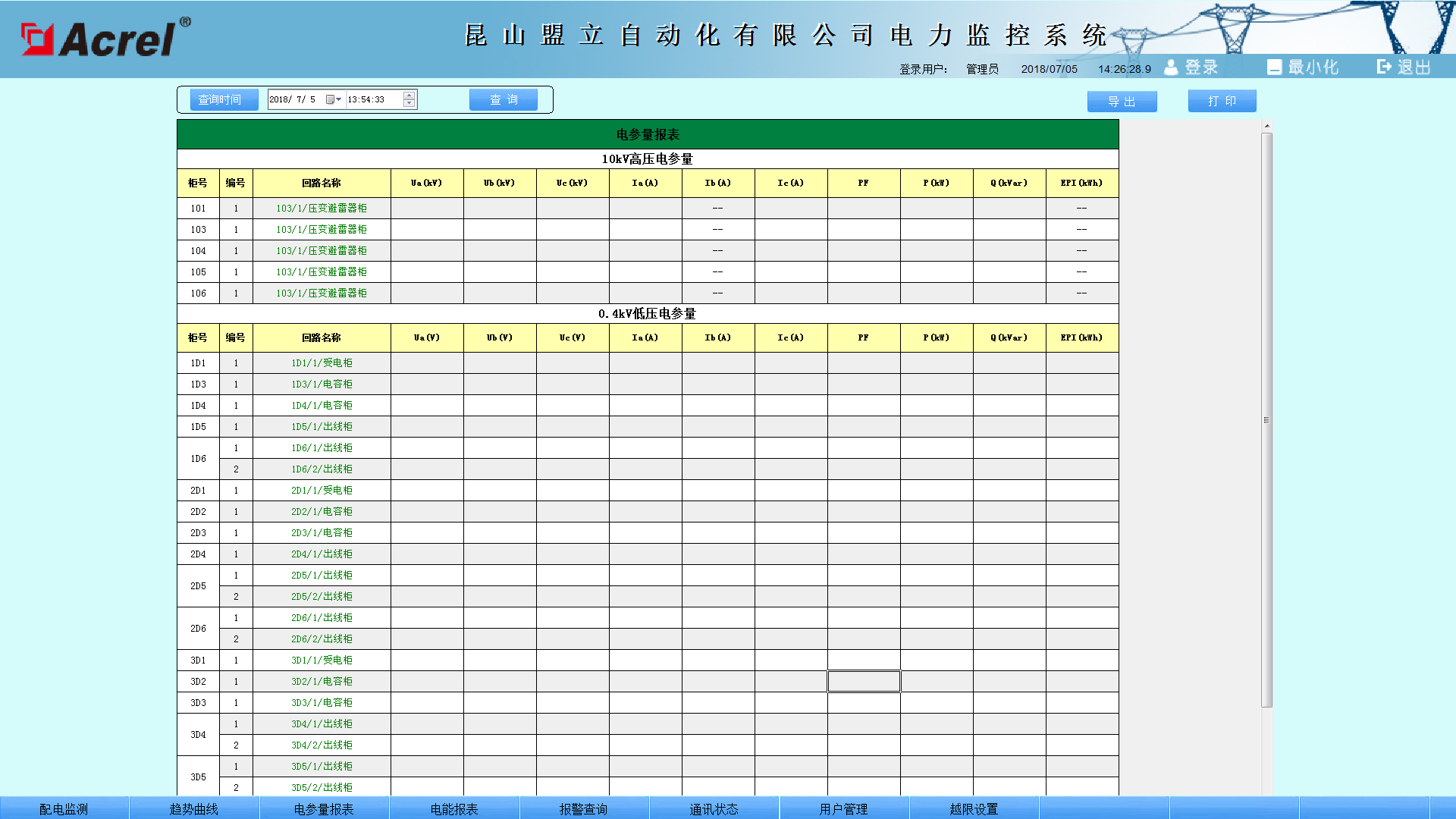Viewport: 1456px width, 819px height.
Task: Select the 3D1/1/受电柜 circuit name
Action: pos(322,660)
